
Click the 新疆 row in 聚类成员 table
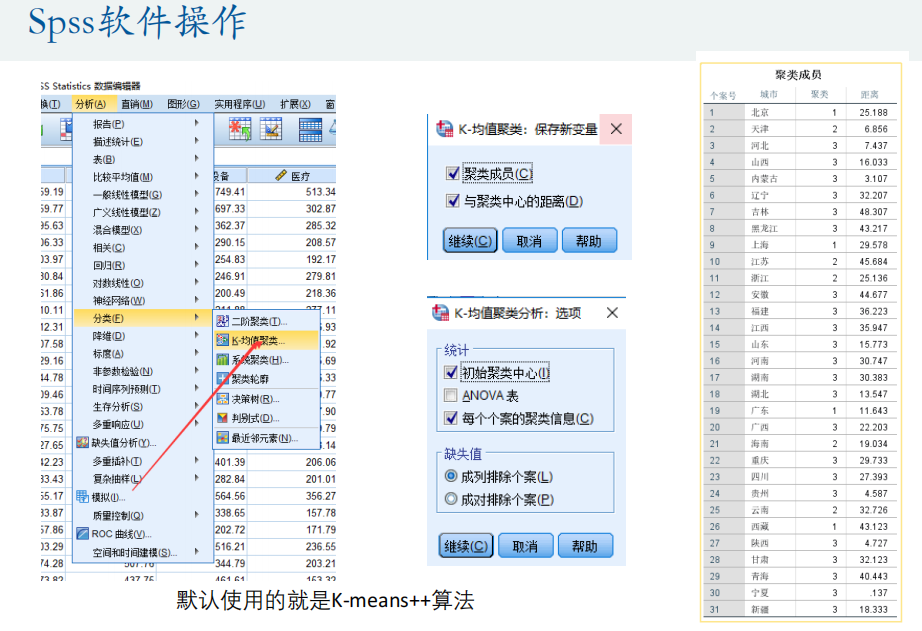click(x=802, y=609)
